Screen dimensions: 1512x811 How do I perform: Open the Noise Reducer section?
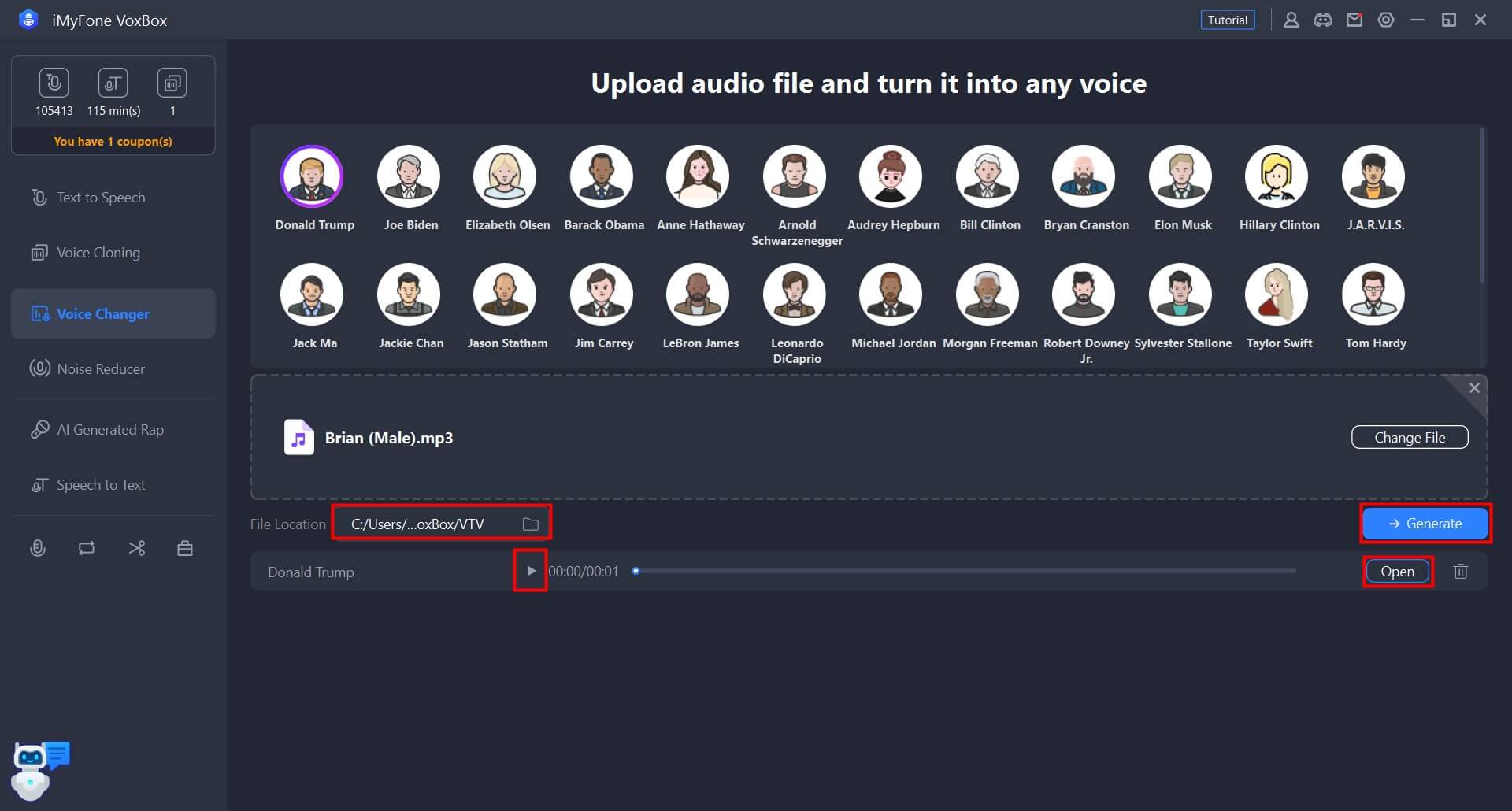click(x=113, y=368)
